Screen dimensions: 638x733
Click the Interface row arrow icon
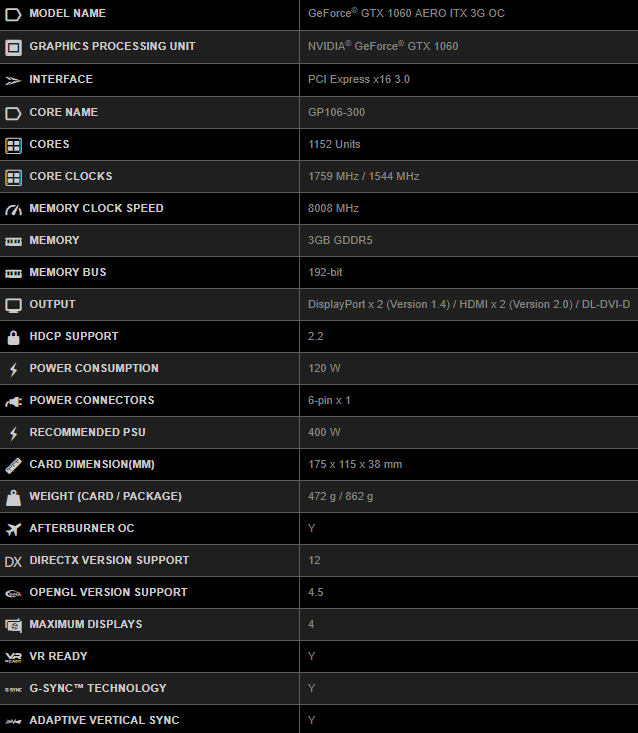click(13, 80)
